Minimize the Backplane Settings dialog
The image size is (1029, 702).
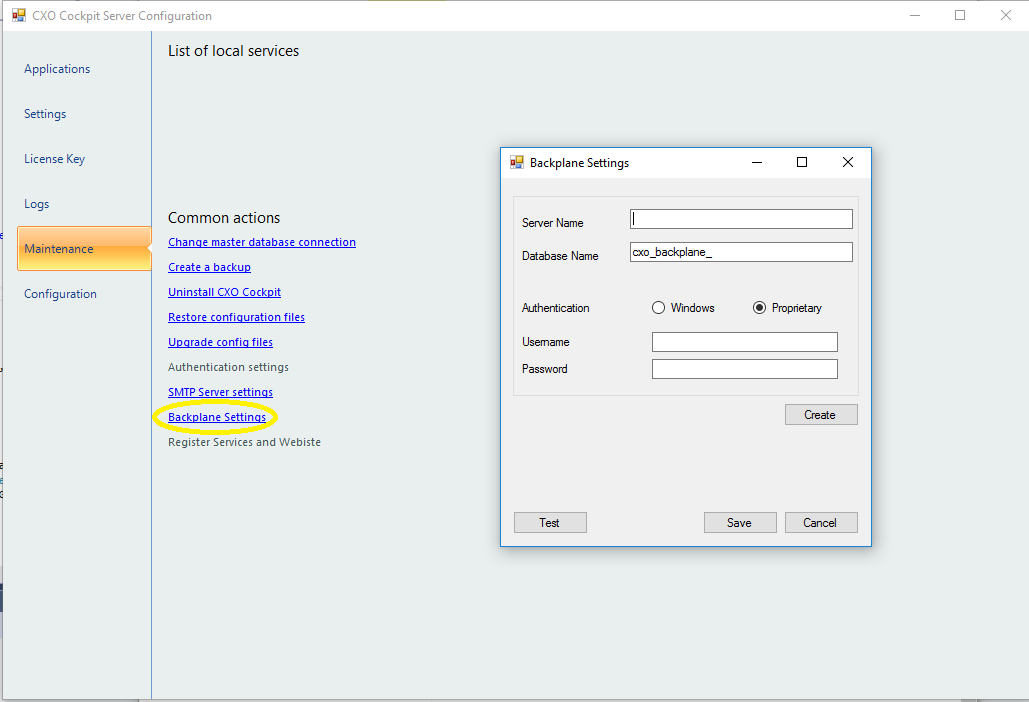pos(757,162)
